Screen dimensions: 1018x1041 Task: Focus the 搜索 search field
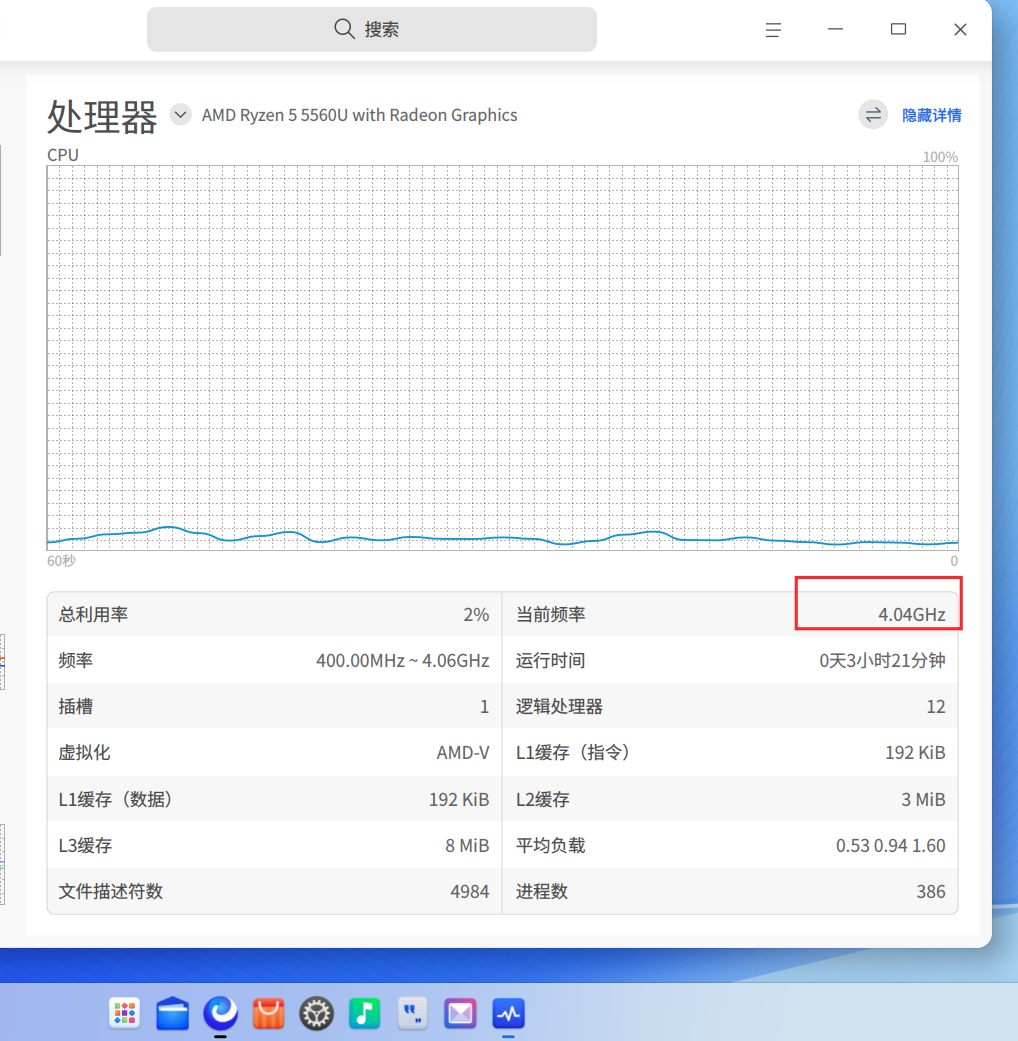[x=372, y=29]
